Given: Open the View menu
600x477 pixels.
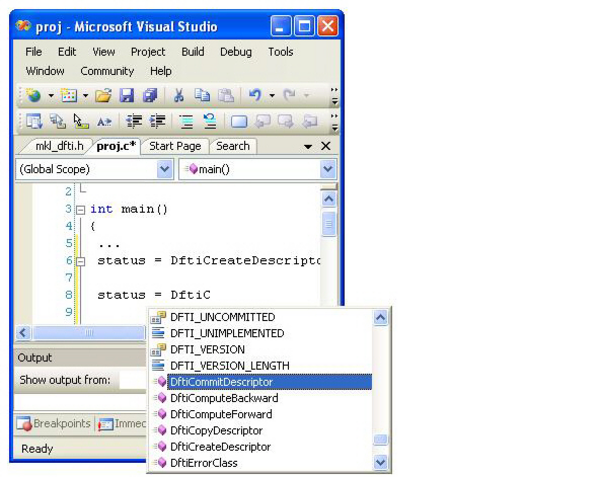Looking at the screenshot, I should [104, 52].
